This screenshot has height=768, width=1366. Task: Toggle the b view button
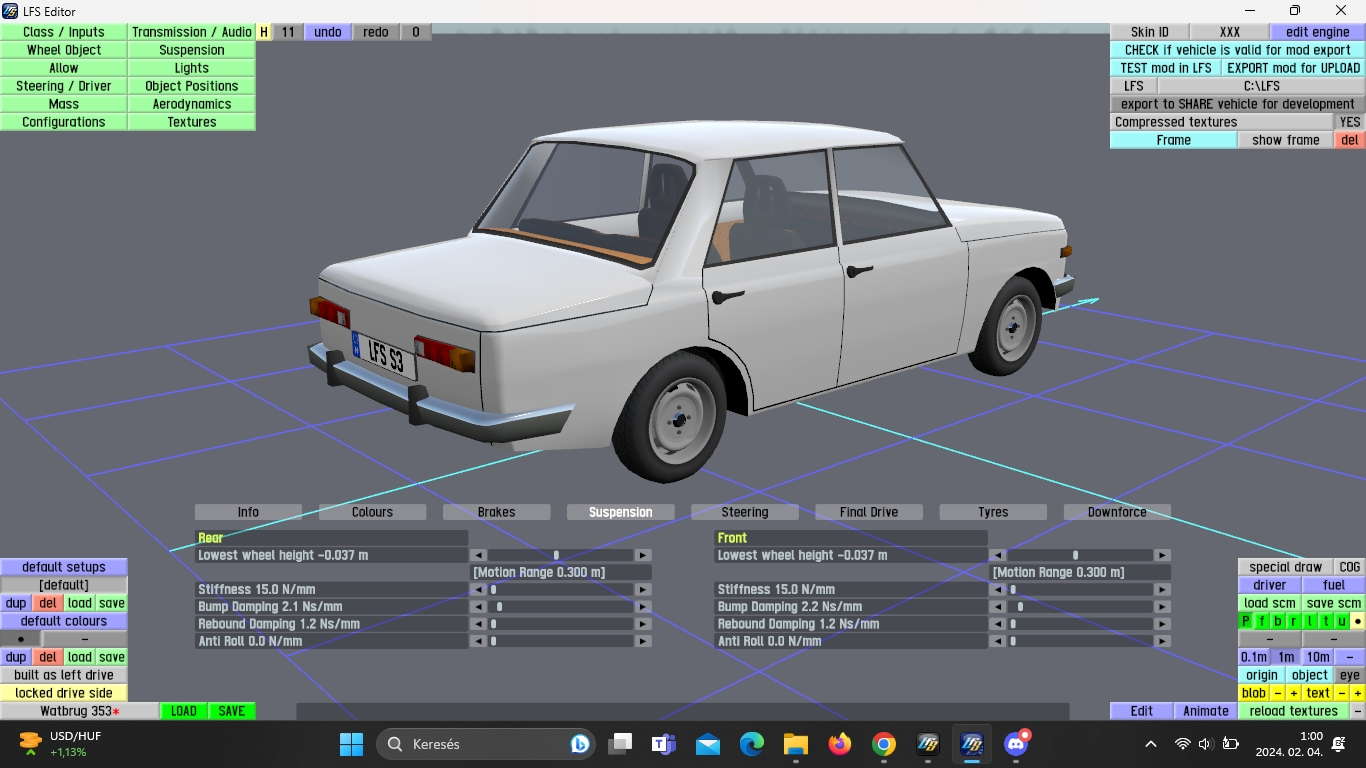tap(1278, 621)
